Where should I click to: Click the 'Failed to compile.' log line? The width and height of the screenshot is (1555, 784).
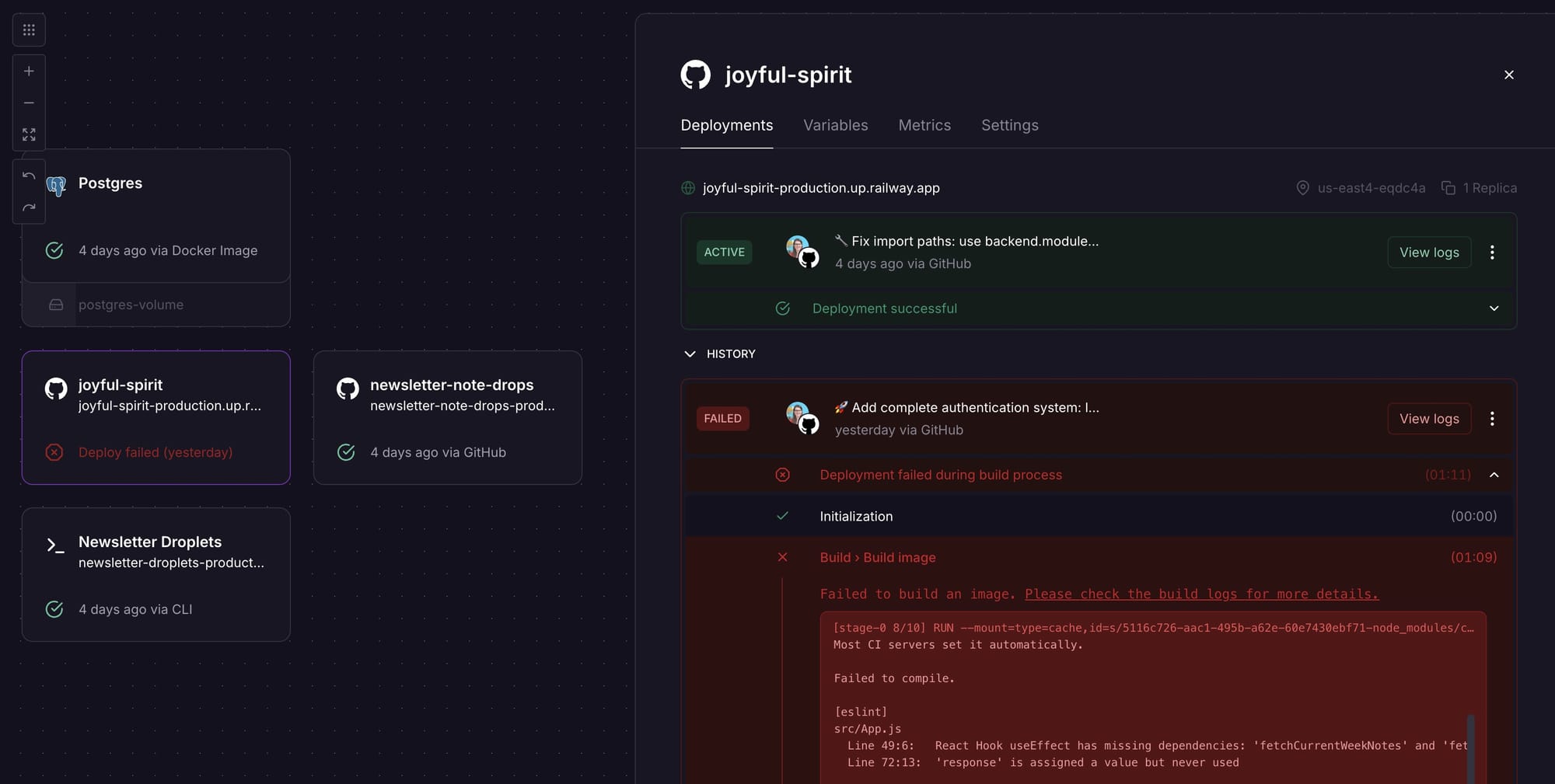click(894, 678)
